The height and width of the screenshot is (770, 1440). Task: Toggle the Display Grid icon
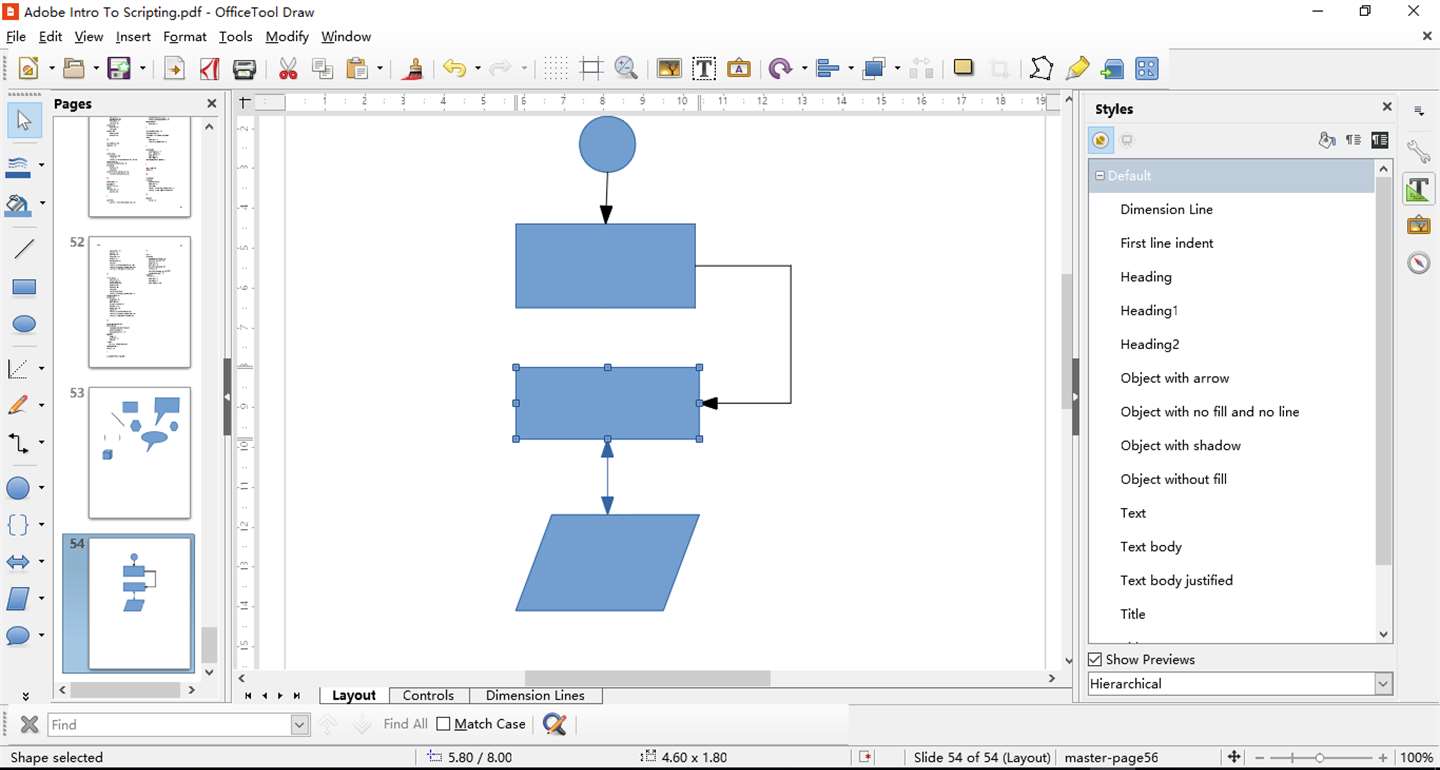(556, 69)
